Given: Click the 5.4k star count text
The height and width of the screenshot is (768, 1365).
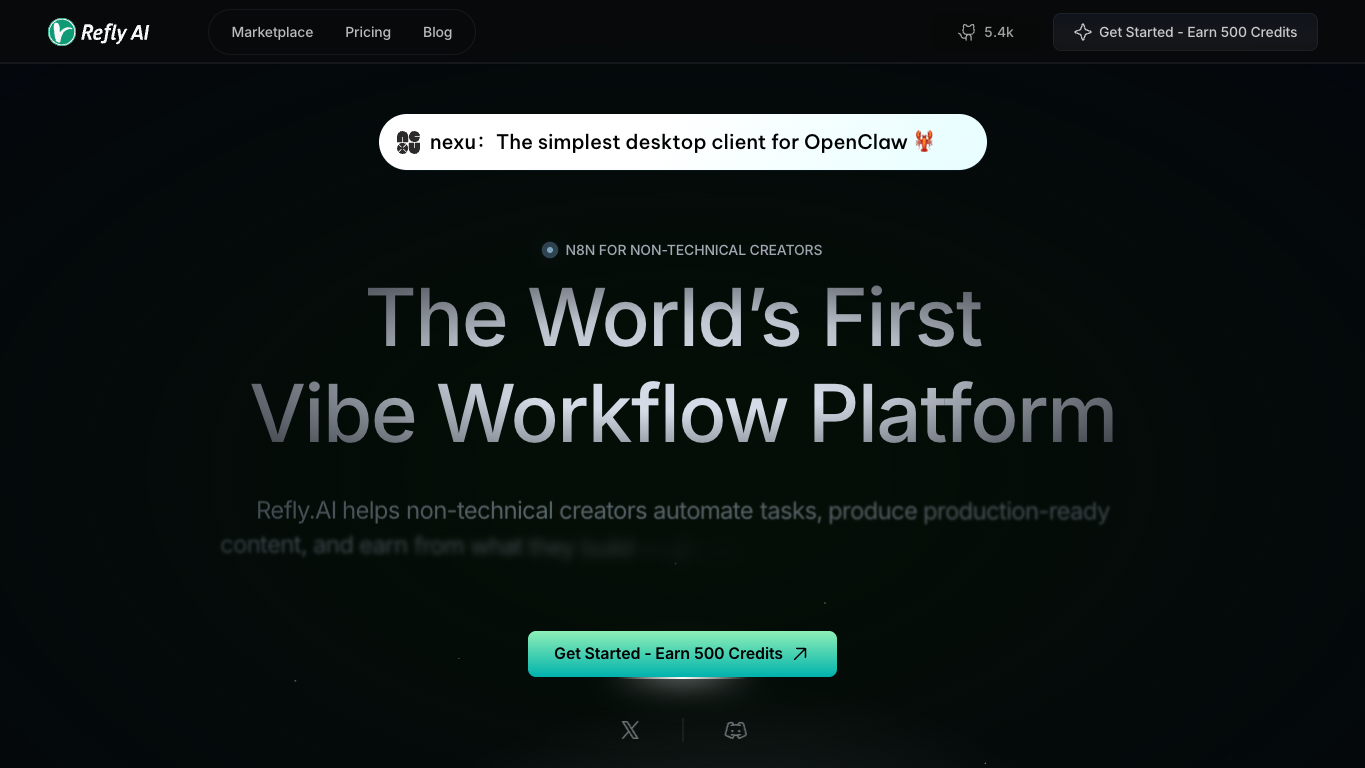Looking at the screenshot, I should [x=999, y=32].
